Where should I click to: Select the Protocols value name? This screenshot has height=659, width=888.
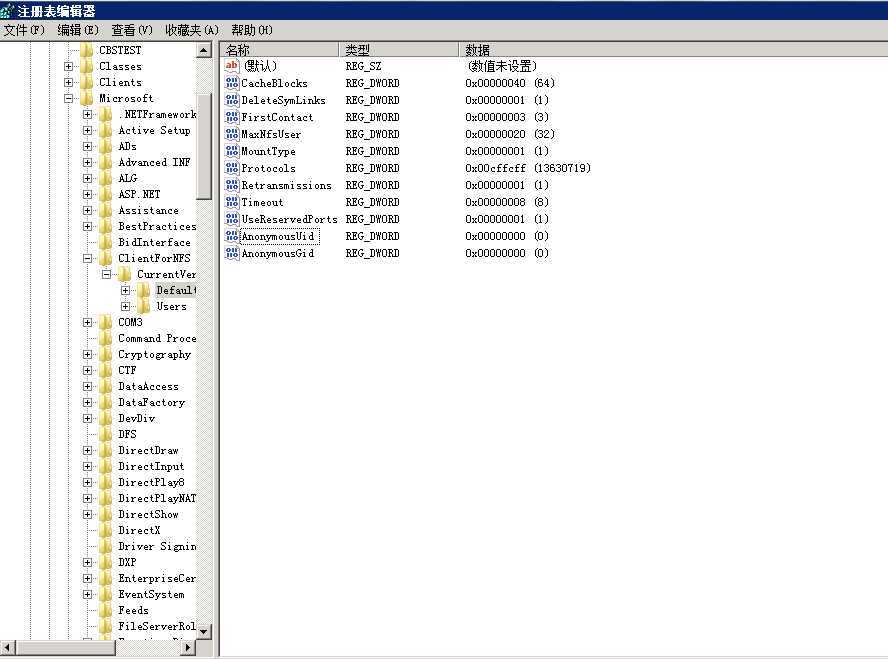point(268,168)
